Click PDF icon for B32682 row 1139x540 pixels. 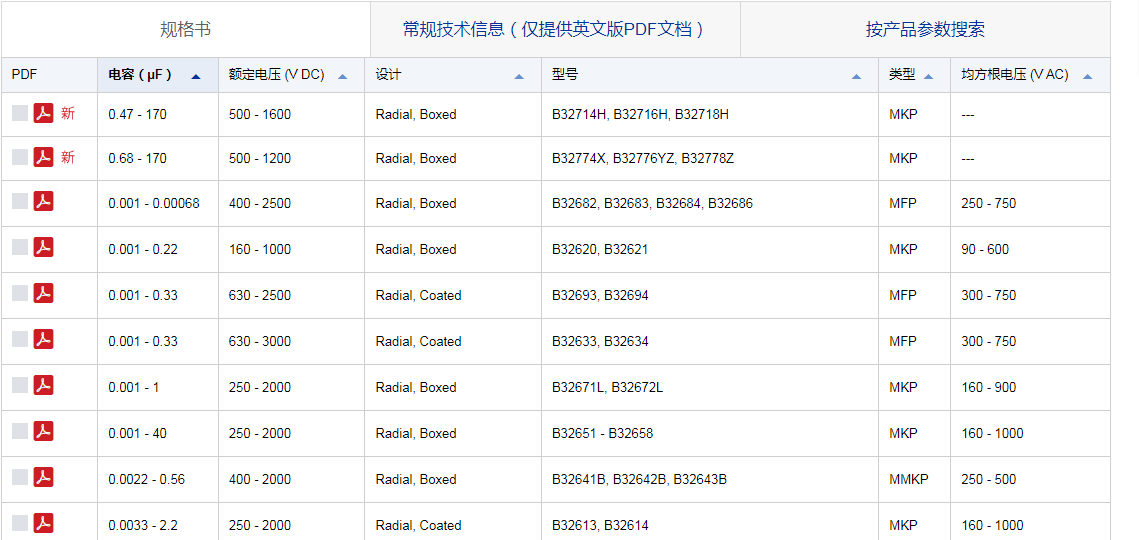point(43,202)
